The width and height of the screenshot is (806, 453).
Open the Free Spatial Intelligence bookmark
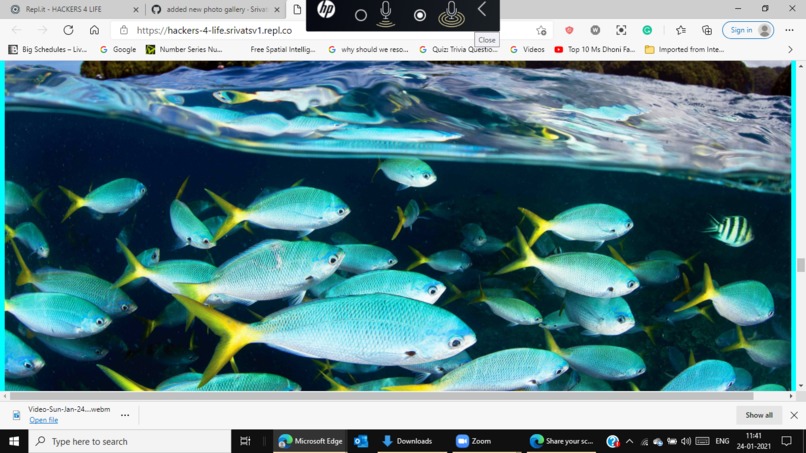coord(282,49)
